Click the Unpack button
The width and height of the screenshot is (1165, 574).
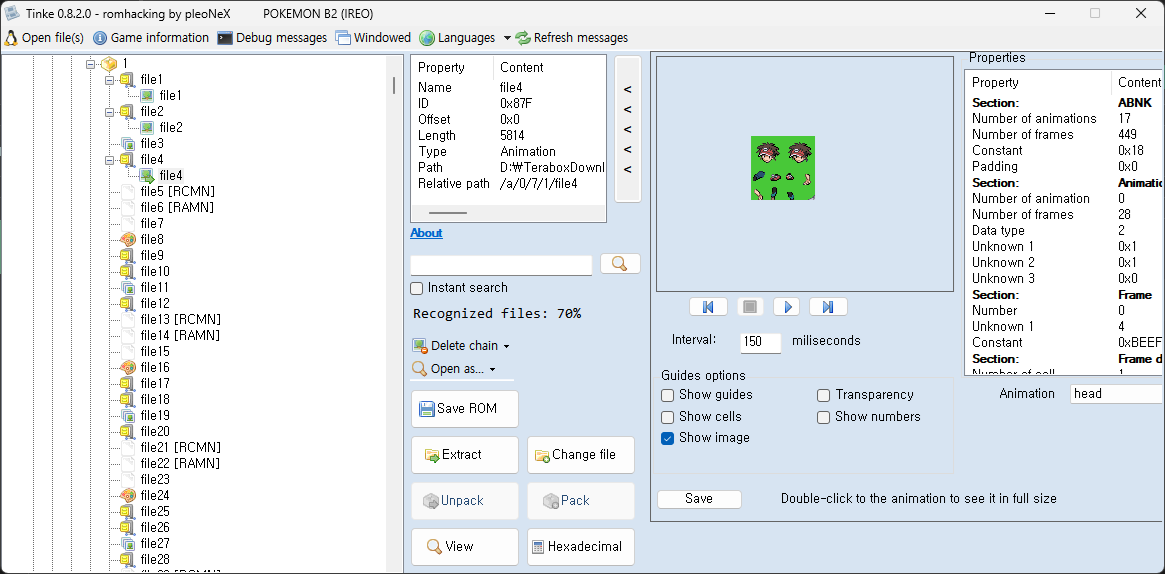click(465, 500)
